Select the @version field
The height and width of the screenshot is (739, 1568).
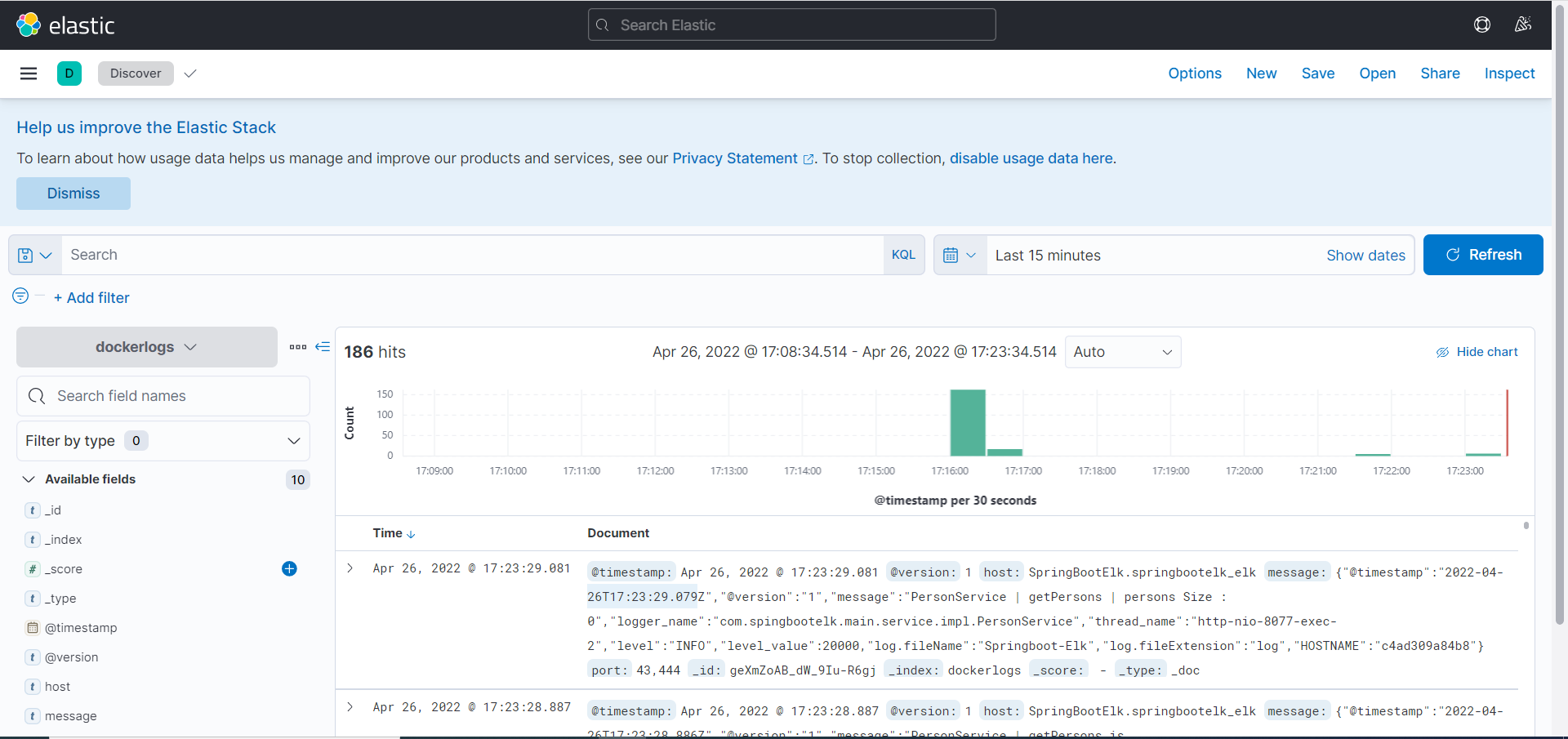[72, 657]
